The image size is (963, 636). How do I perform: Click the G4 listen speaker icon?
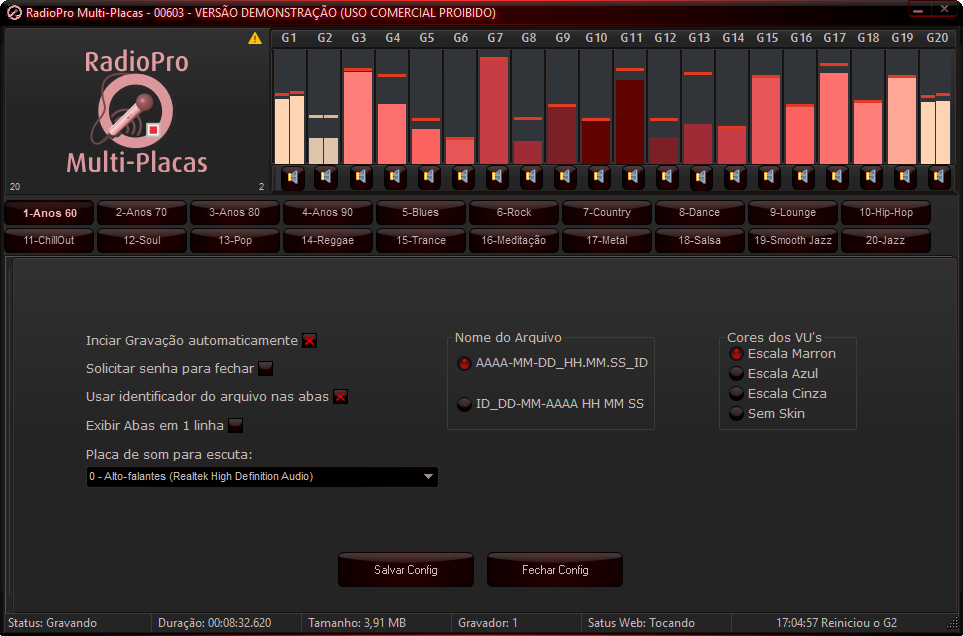pos(395,177)
